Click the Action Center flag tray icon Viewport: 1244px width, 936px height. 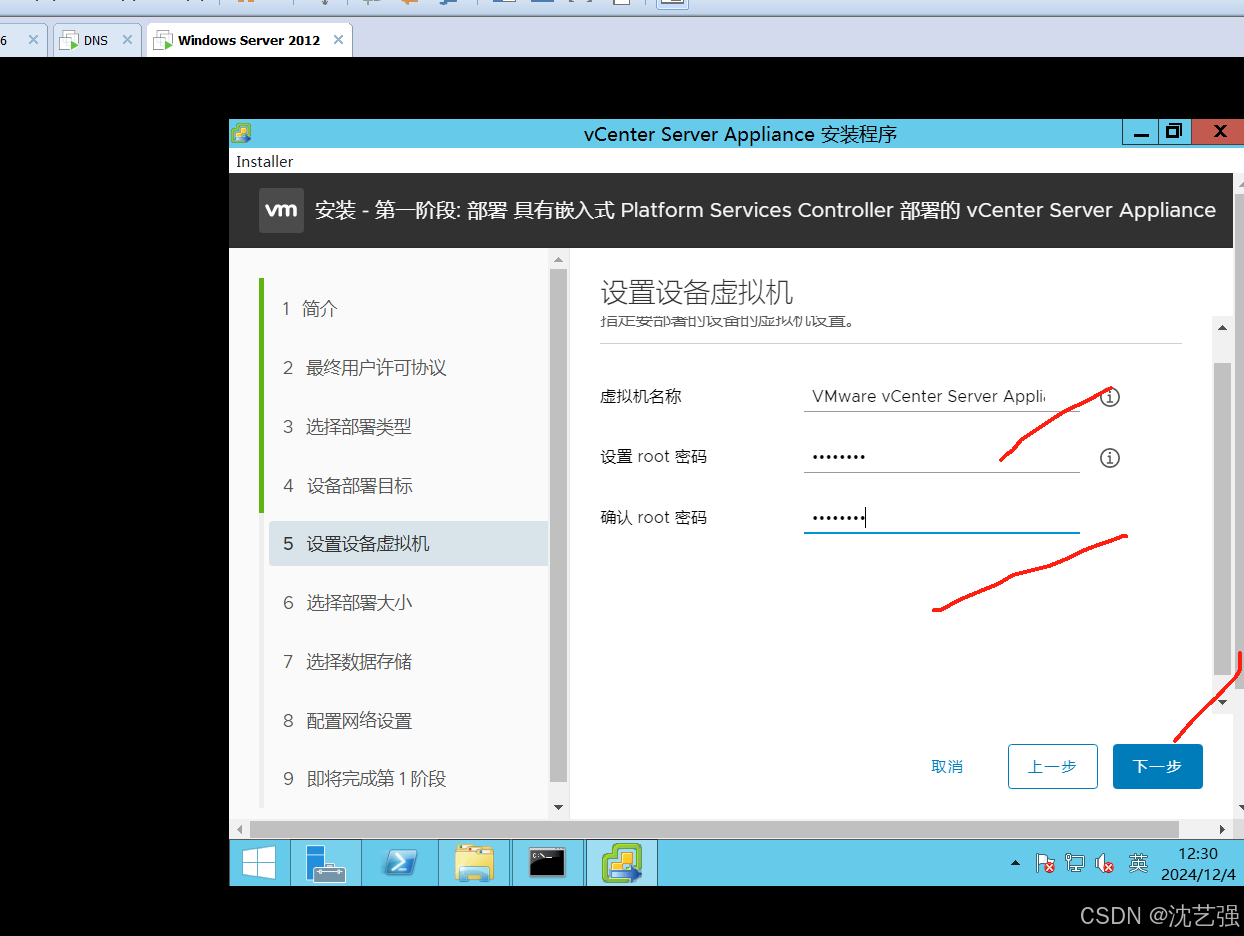tap(1045, 863)
